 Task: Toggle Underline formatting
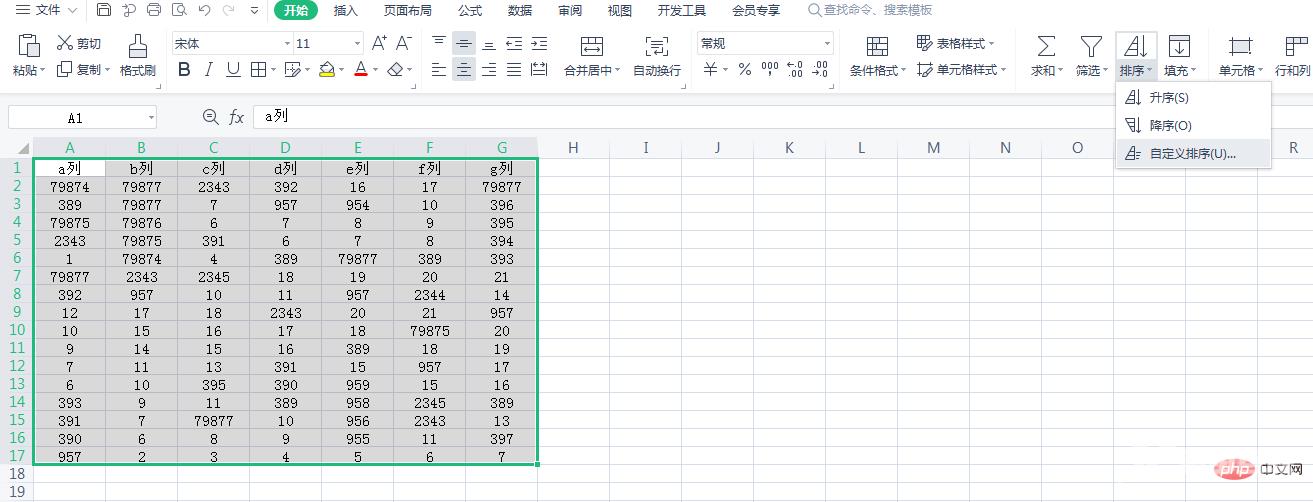point(233,70)
